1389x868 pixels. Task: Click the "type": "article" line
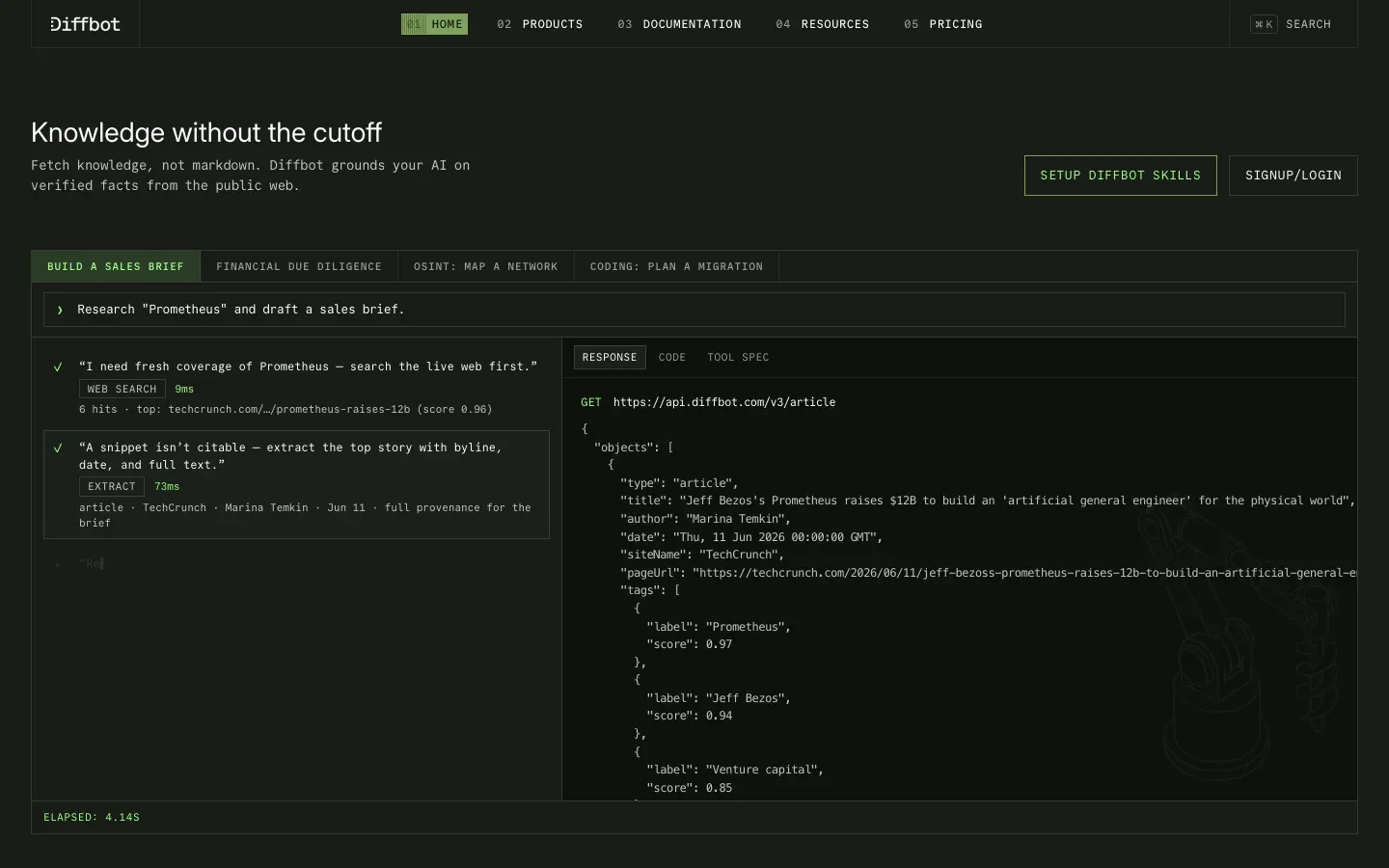679,483
